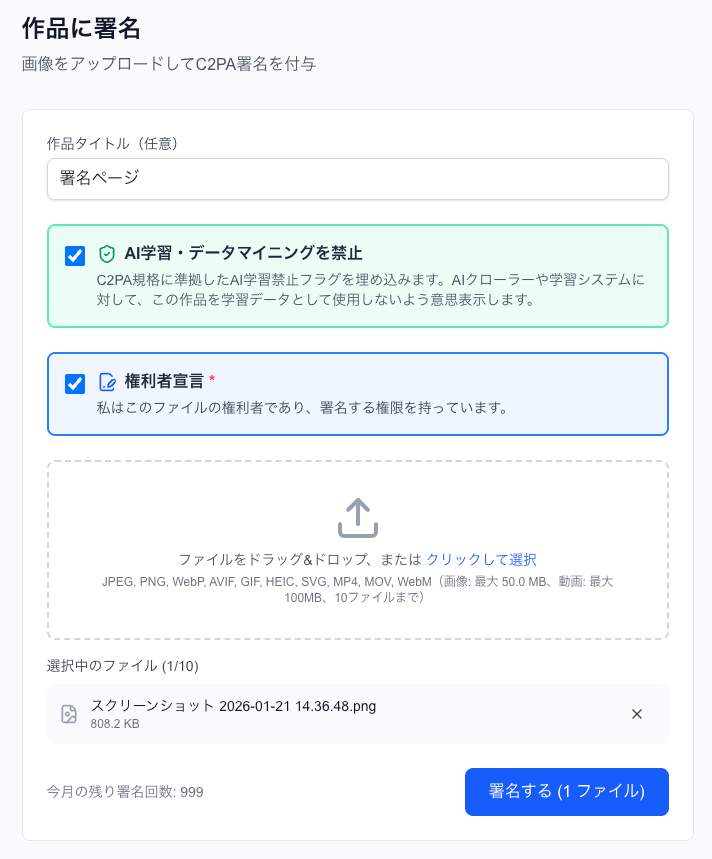Click the shield icon beside AI学習 label

pyautogui.click(x=107, y=254)
